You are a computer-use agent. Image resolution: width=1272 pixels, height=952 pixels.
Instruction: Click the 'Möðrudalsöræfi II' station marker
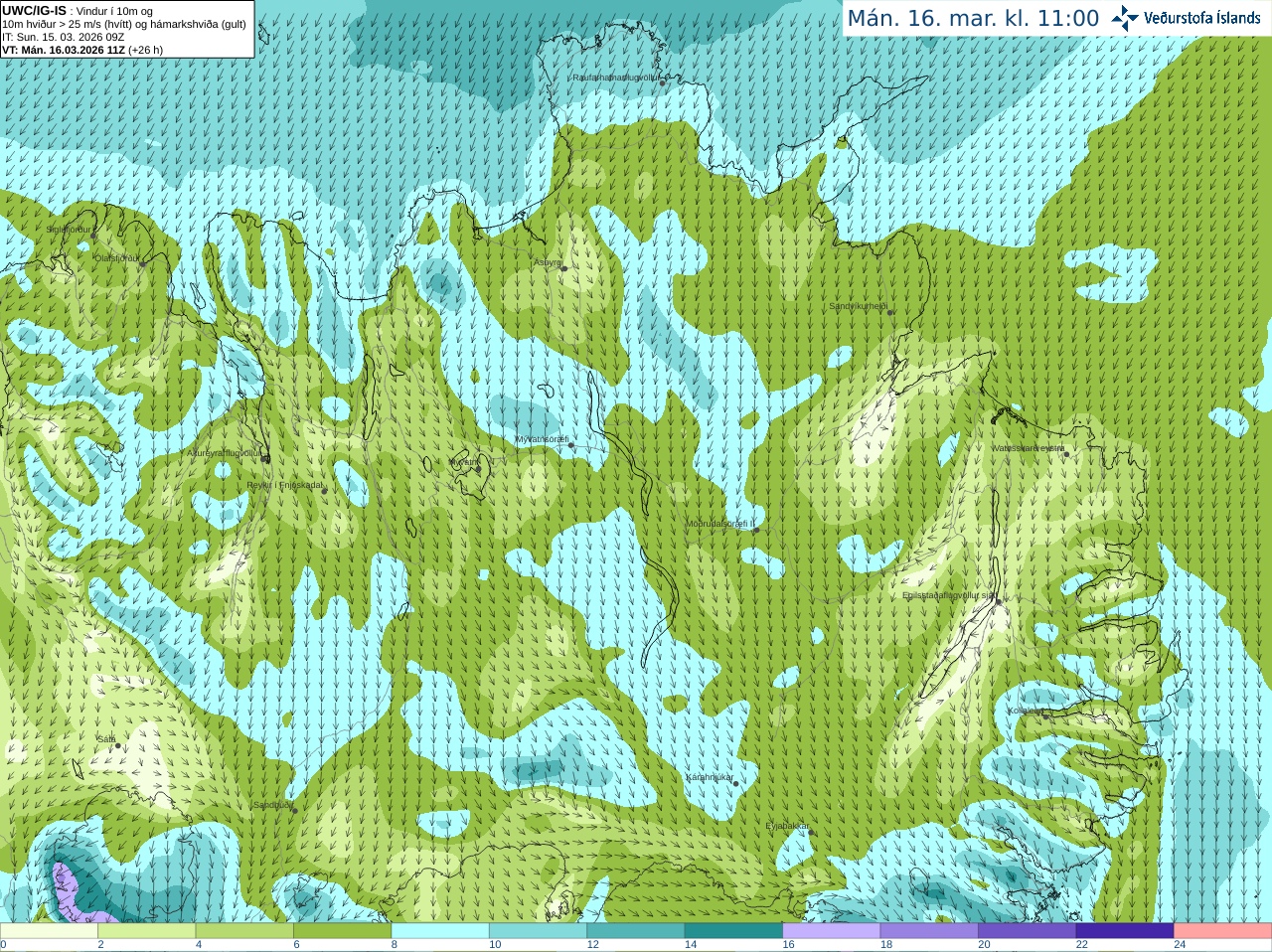(756, 530)
